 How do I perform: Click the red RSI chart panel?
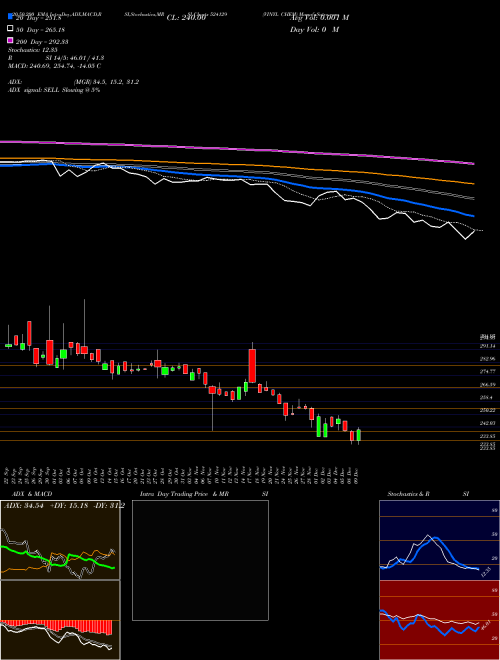439,620
